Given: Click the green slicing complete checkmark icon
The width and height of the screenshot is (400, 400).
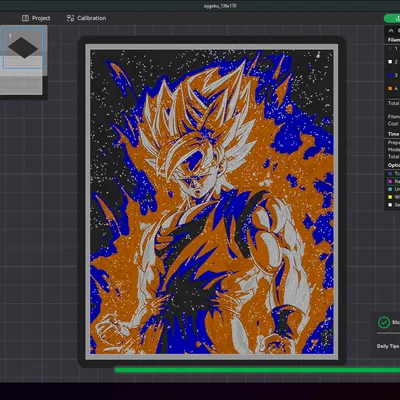Looking at the screenshot, I should tap(384, 322).
